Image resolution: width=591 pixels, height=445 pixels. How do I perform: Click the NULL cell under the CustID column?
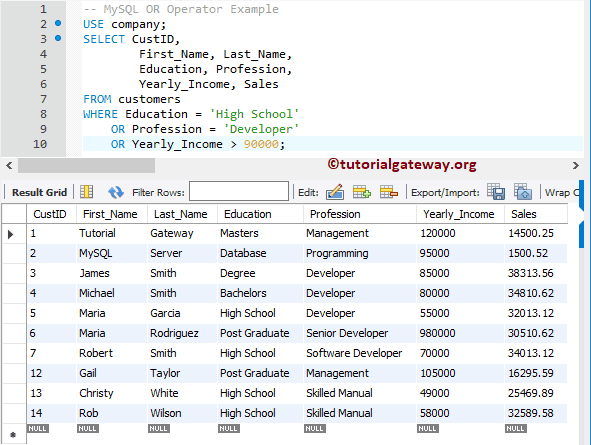coord(37,428)
